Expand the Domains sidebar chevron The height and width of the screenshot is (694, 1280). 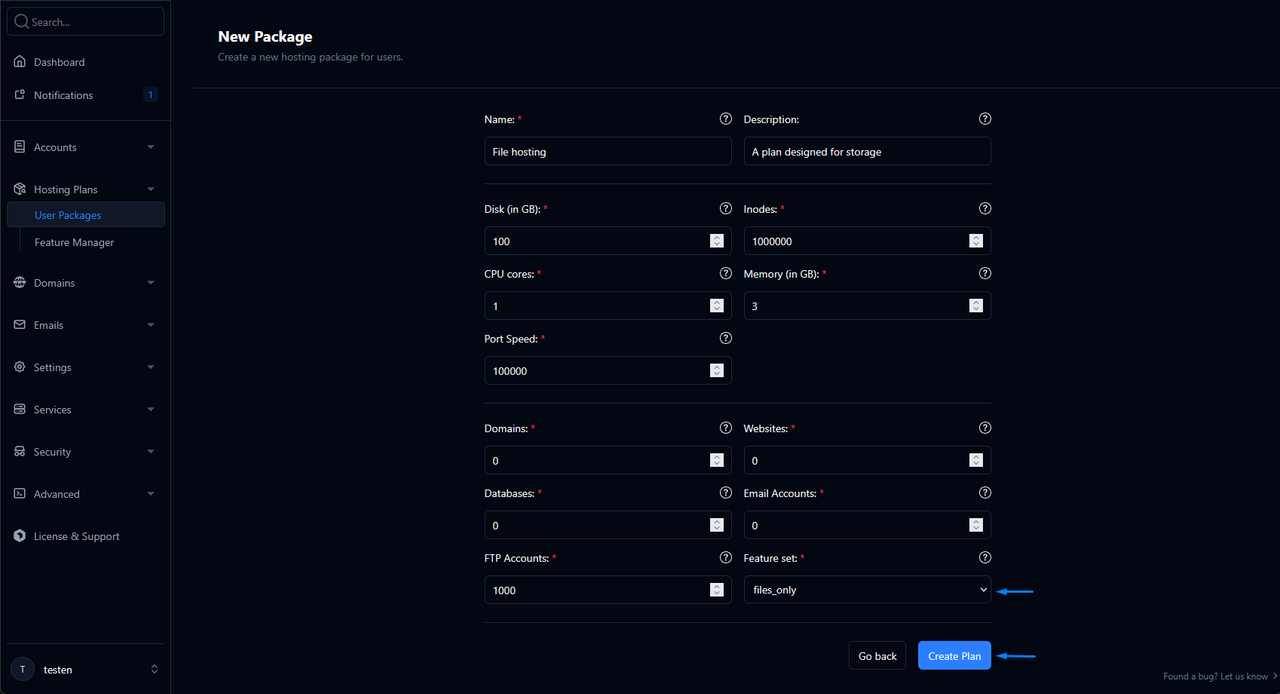pos(151,283)
